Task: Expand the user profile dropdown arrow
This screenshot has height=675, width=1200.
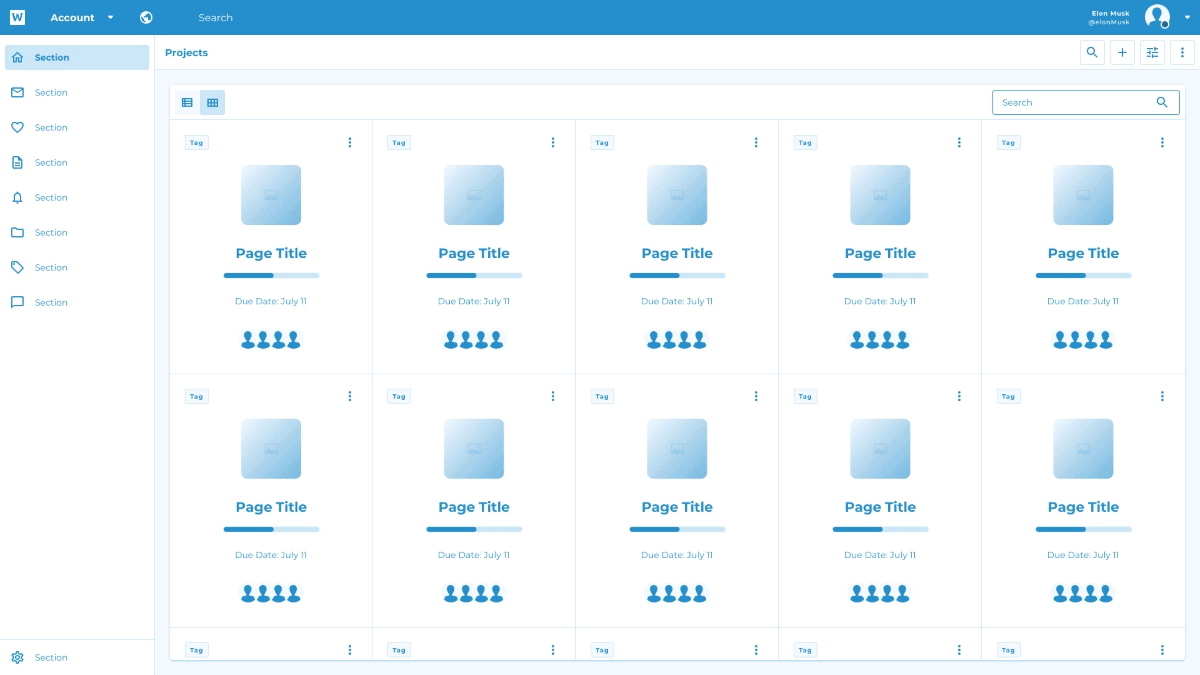Action: click(x=1186, y=17)
